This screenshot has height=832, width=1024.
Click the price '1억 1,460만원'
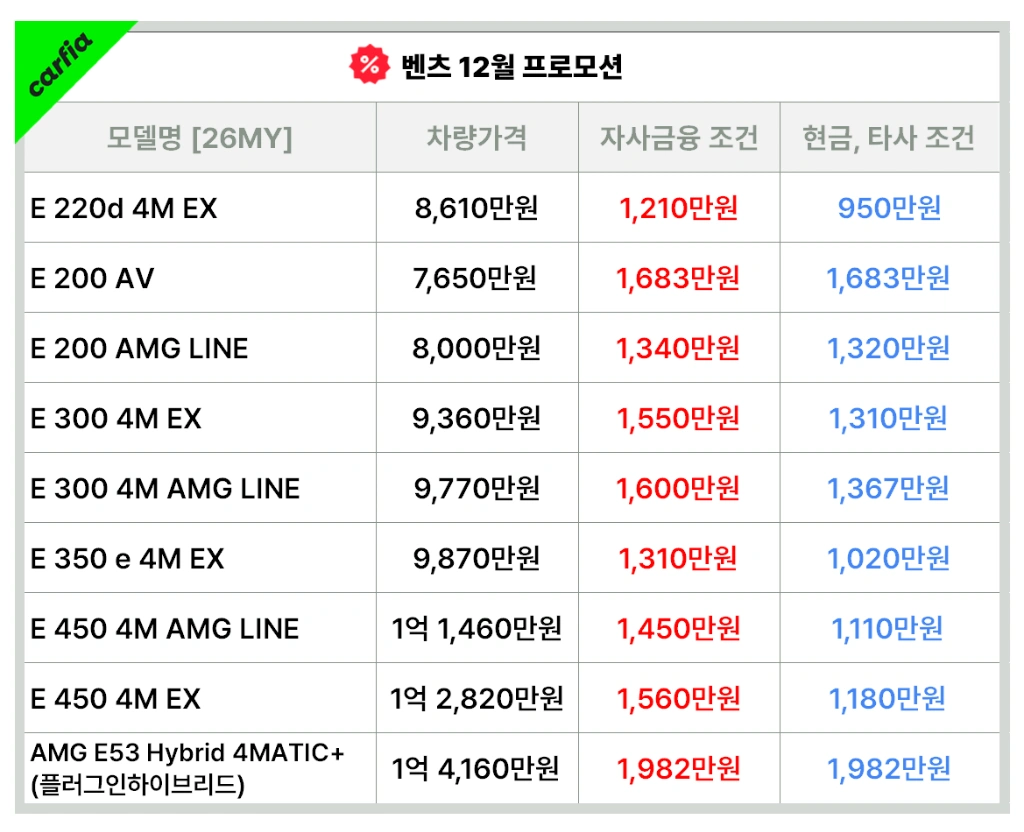[x=477, y=628]
